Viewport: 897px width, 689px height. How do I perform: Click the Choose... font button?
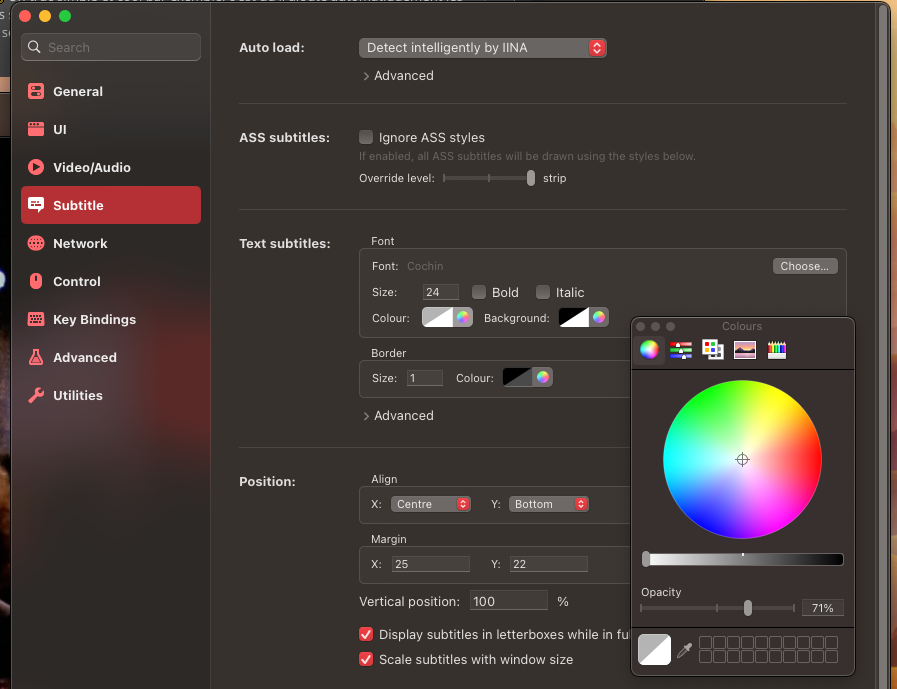804,266
